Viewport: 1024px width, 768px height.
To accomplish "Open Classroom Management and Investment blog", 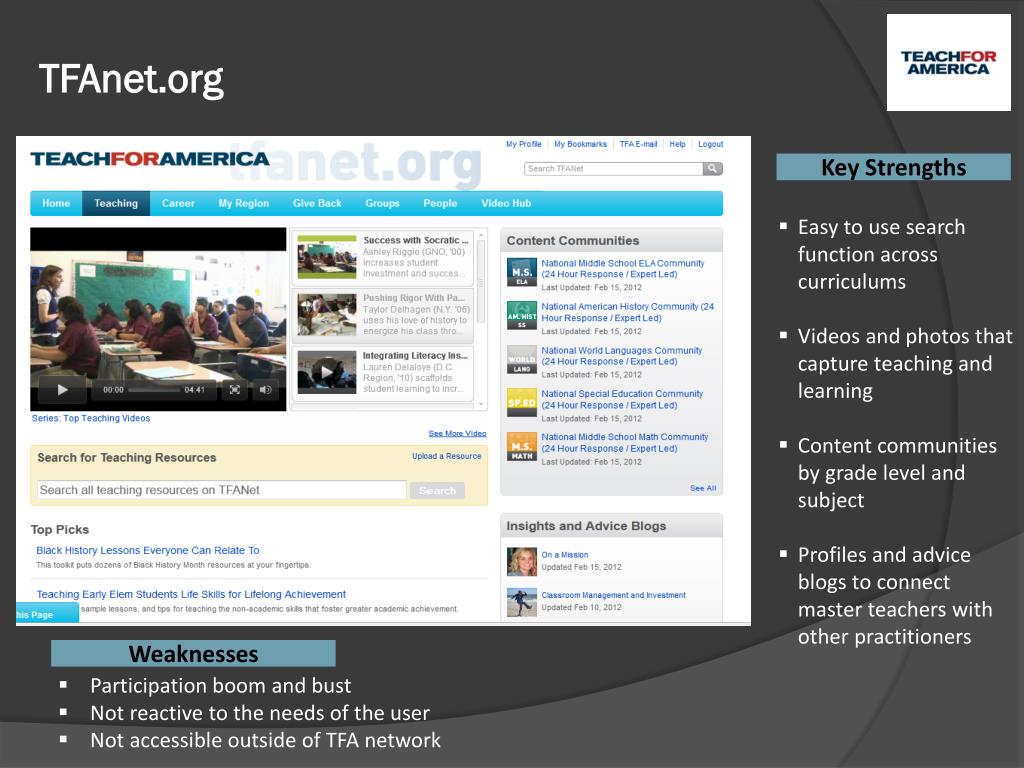I will coord(614,596).
